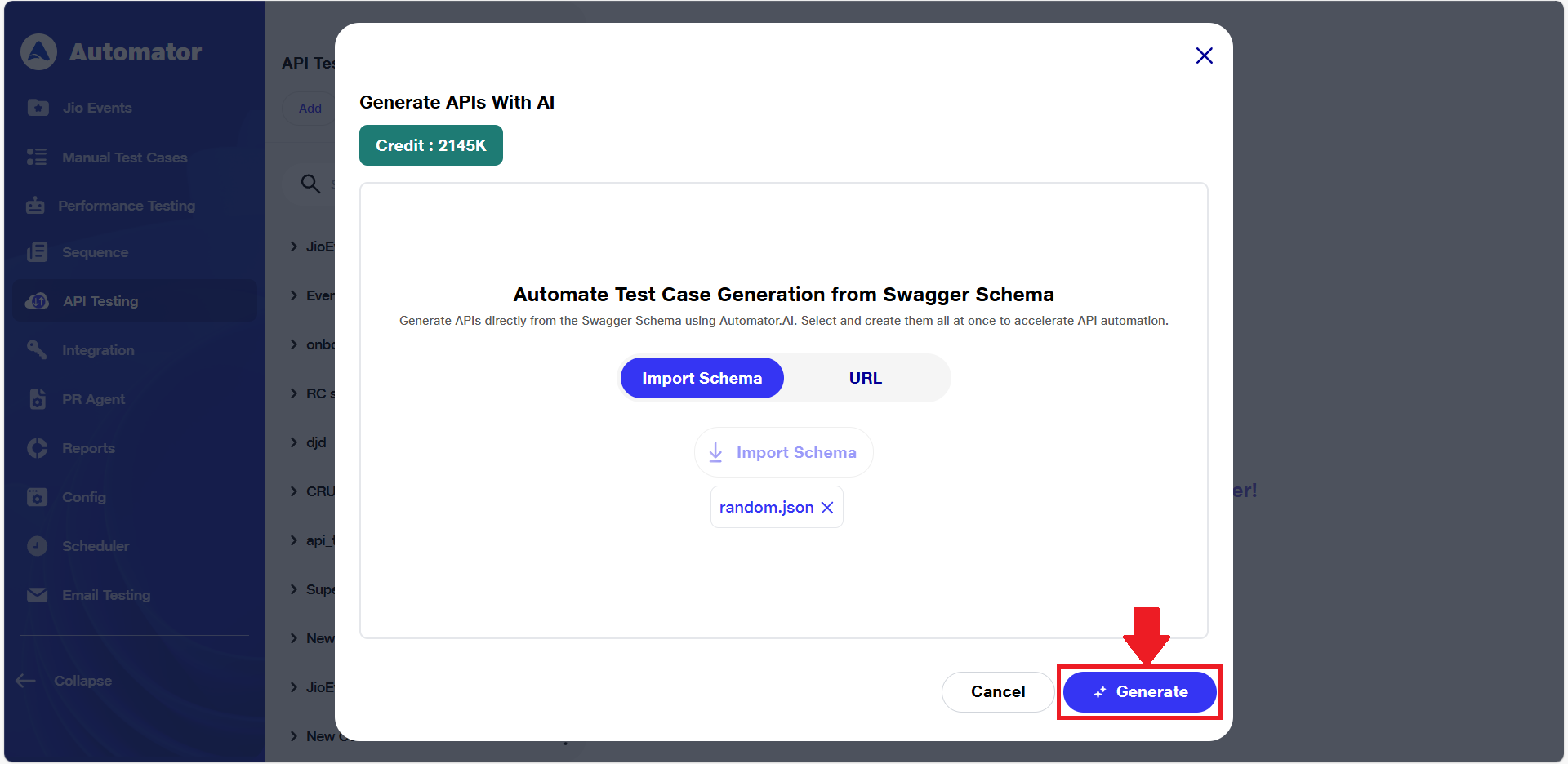Click the Performance Testing robot icon
The image size is (1568, 764).
click(x=35, y=206)
